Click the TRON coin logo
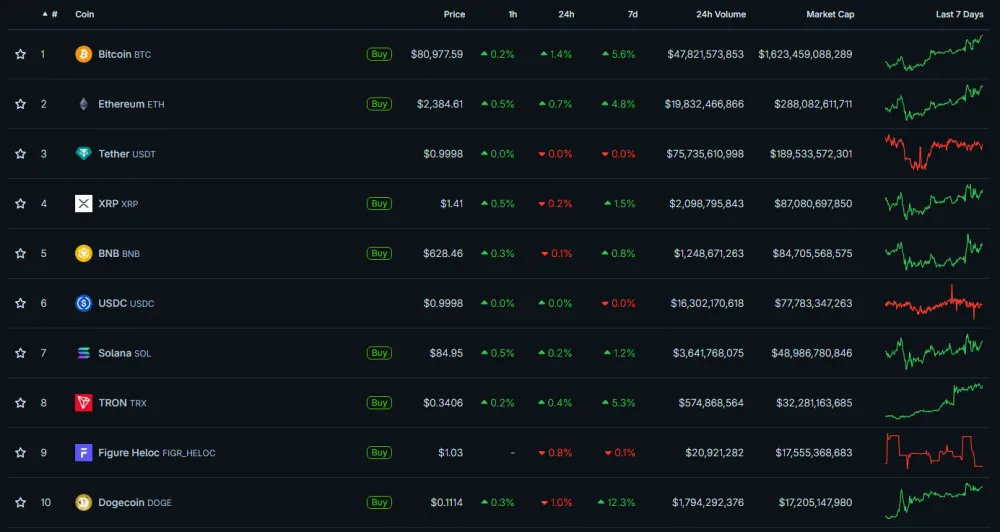 pos(84,403)
